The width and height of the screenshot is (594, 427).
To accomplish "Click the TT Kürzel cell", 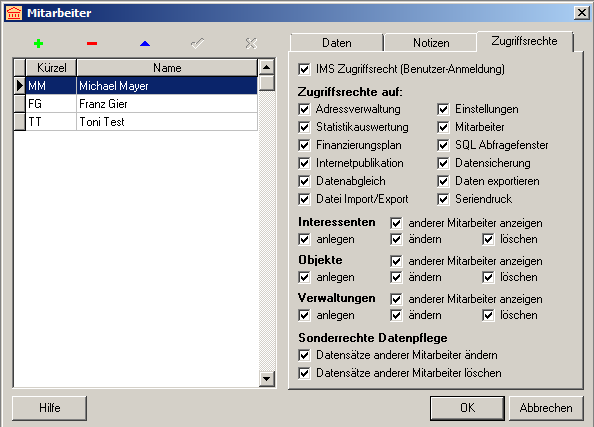I will tap(51, 122).
